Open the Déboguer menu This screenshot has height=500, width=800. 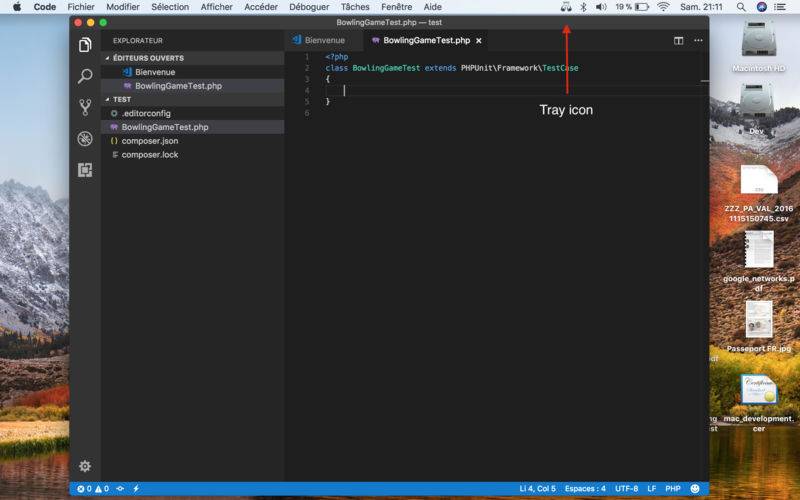[309, 7]
